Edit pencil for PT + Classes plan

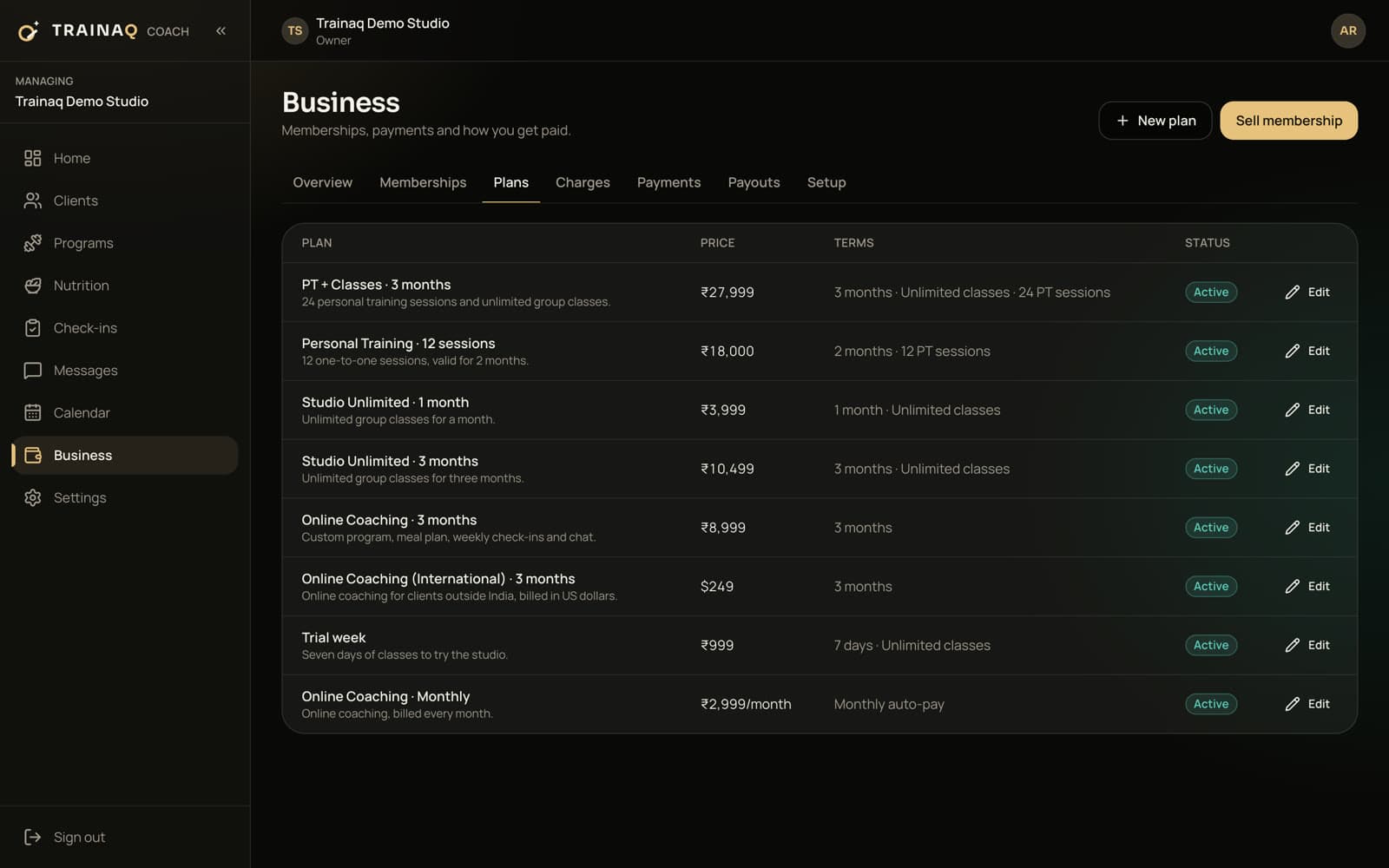[x=1292, y=293]
